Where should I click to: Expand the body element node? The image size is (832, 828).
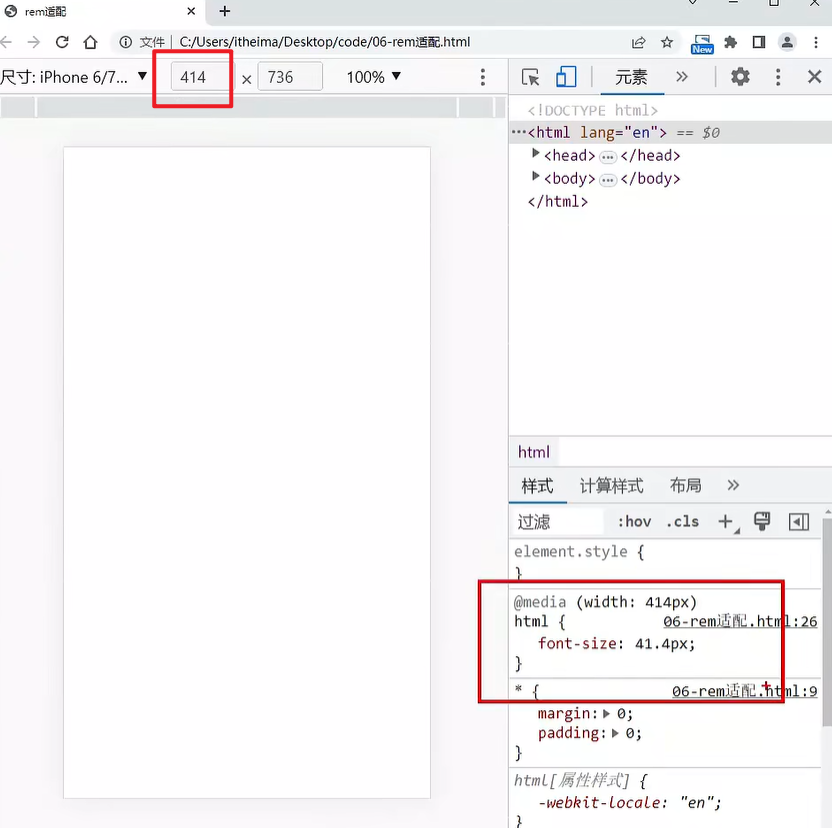(536, 177)
